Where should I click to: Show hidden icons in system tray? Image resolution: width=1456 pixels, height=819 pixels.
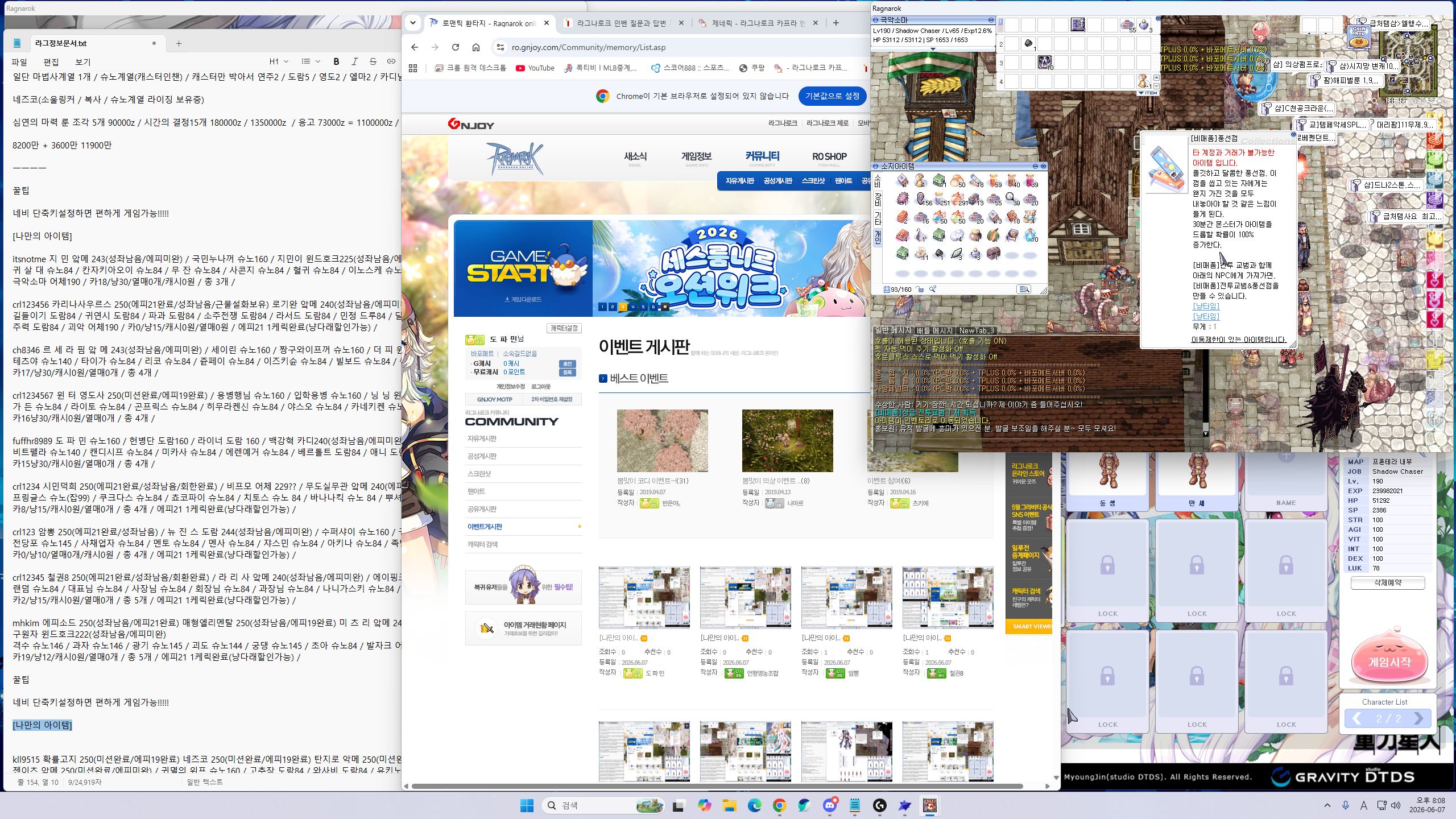pos(1327,805)
